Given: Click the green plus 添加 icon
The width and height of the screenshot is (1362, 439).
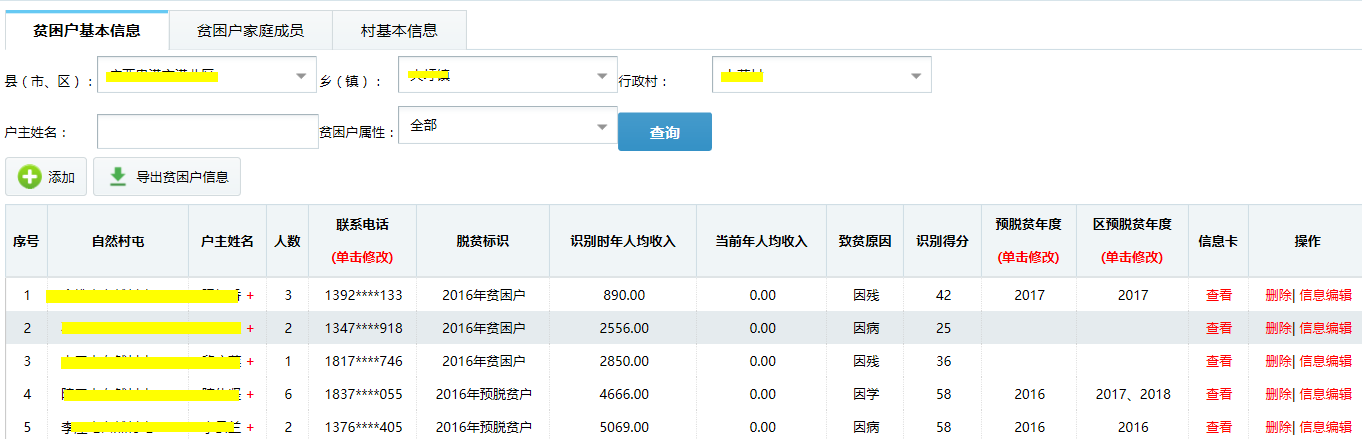Looking at the screenshot, I should tap(30, 177).
